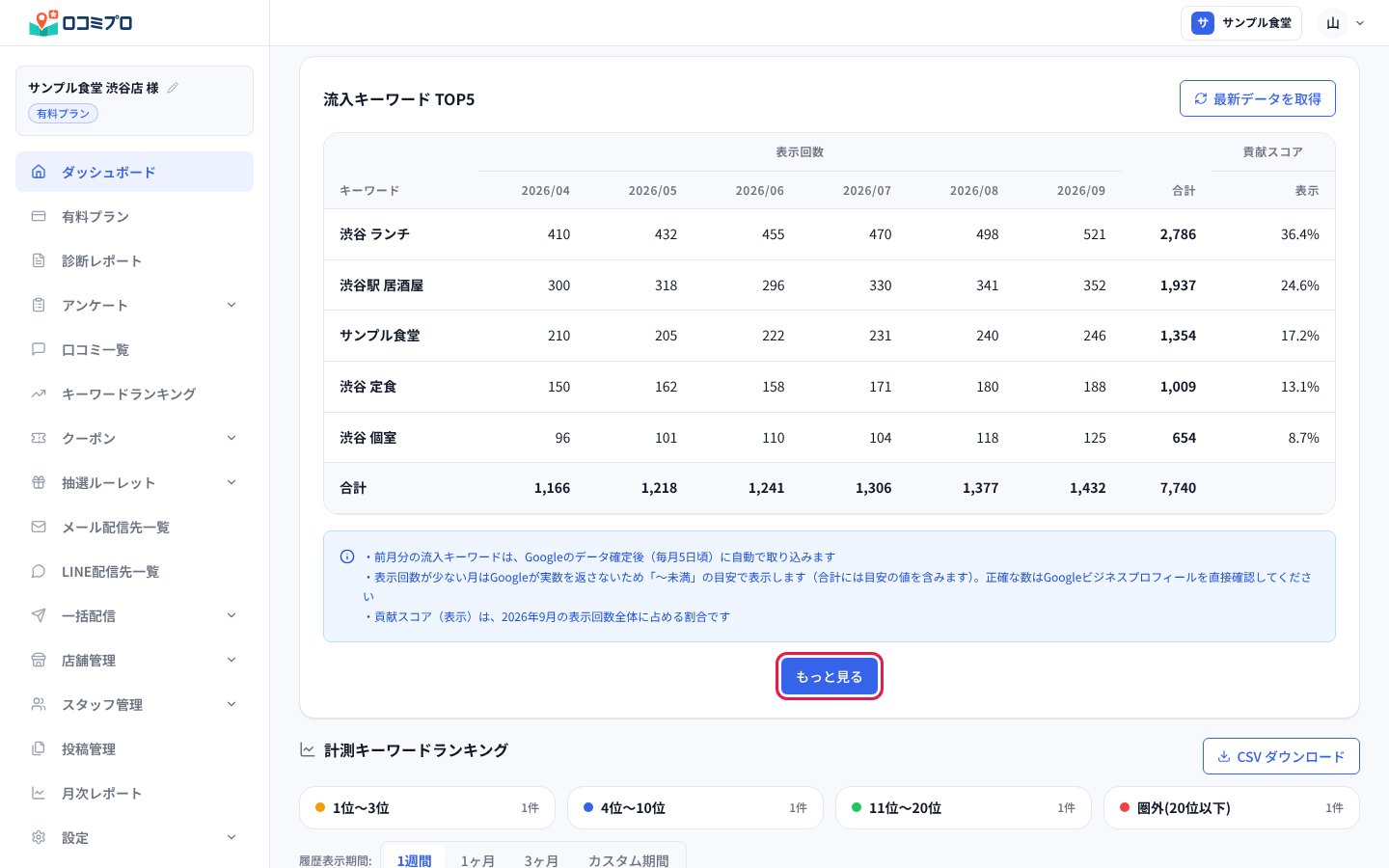The image size is (1389, 868).
Task: Click the speech bubble icon beside 口コミ一覧
Action: [39, 349]
